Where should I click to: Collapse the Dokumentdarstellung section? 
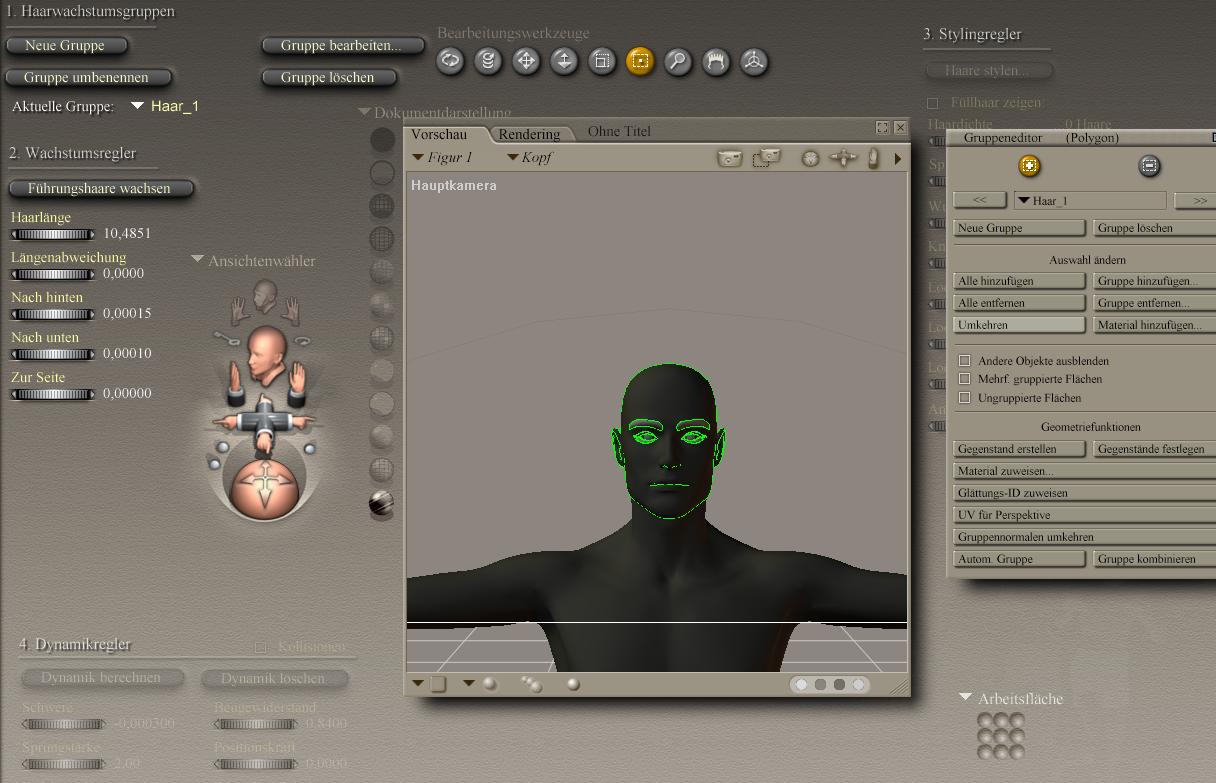(365, 113)
